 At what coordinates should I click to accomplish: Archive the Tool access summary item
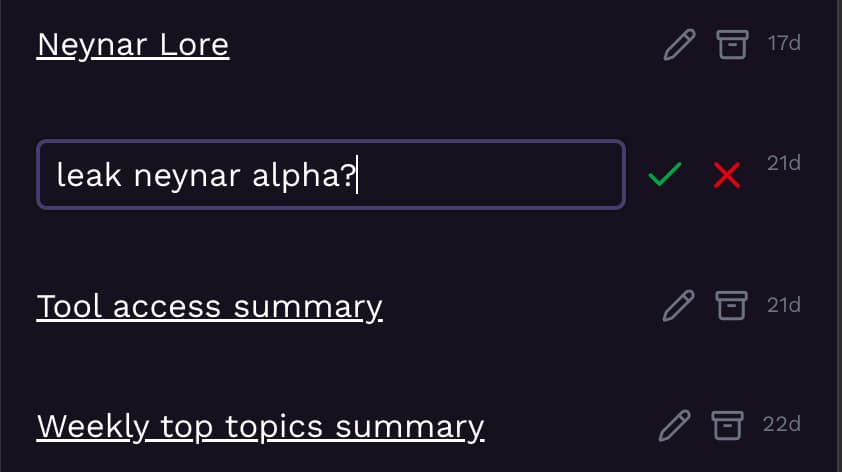pyautogui.click(x=732, y=306)
